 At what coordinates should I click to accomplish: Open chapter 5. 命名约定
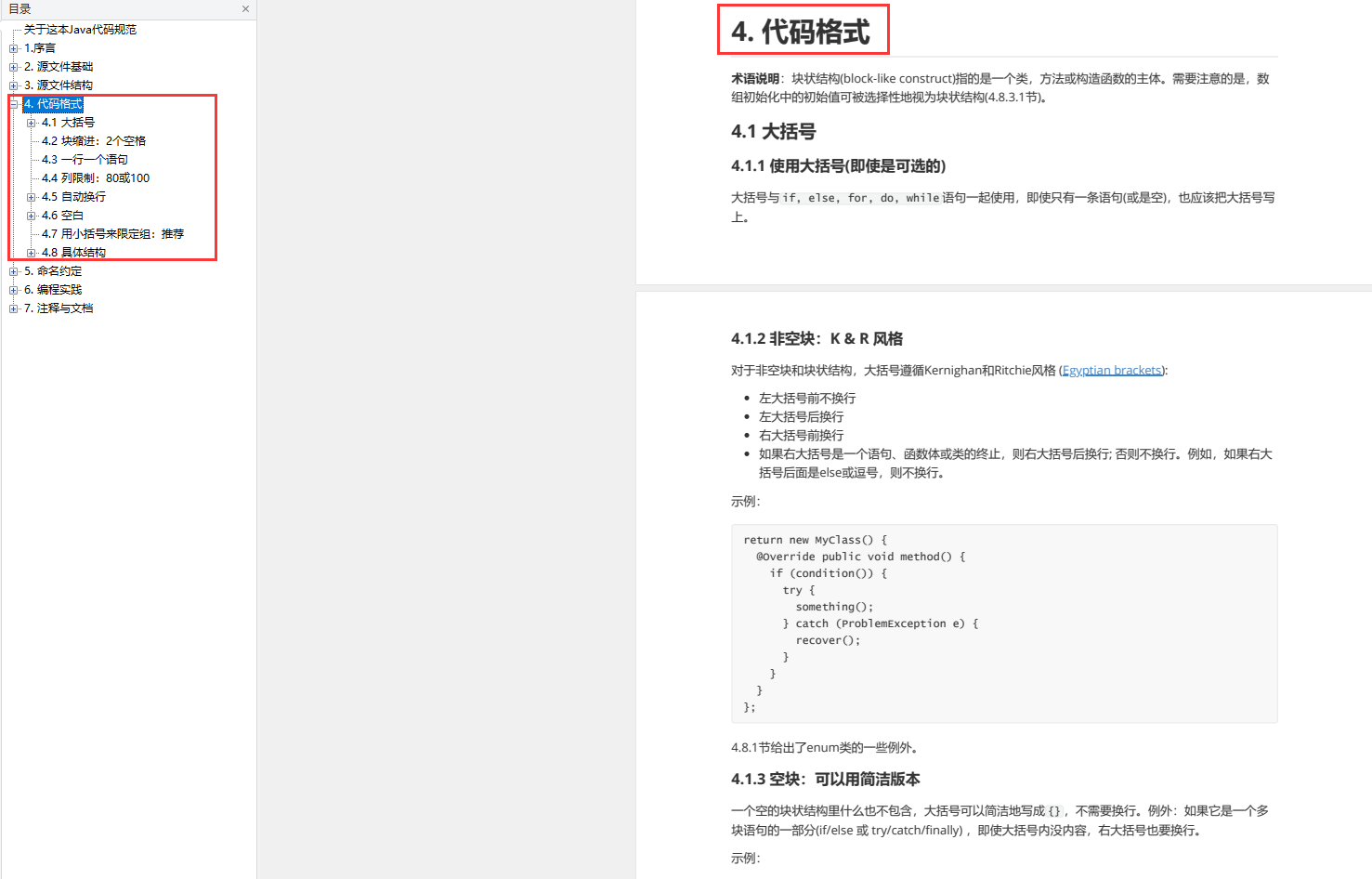tap(53, 271)
